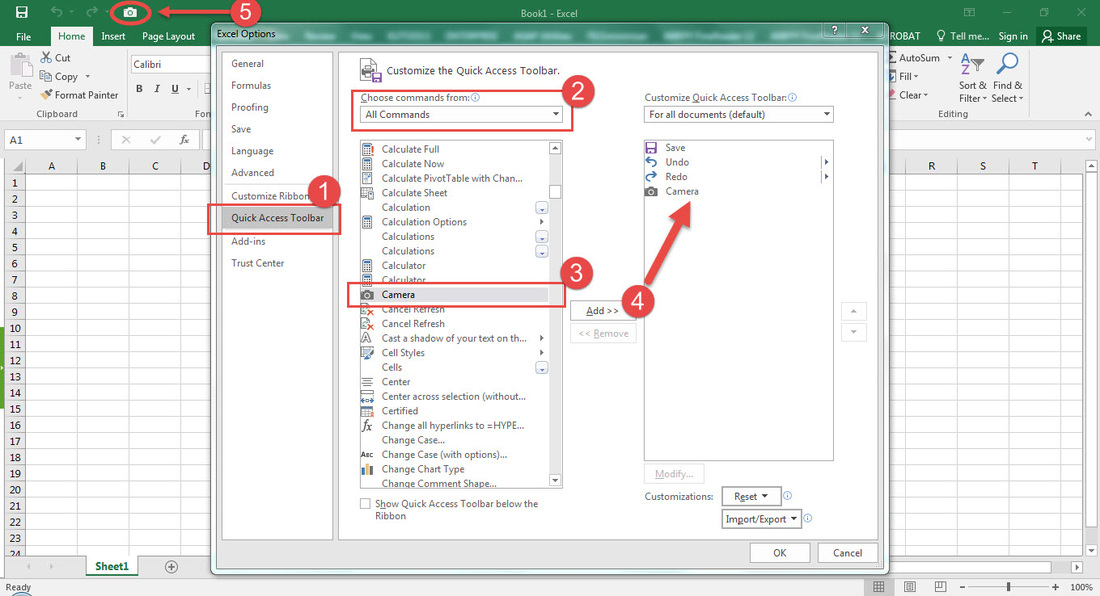
Task: Click the Format Painter brush
Action: pos(46,95)
